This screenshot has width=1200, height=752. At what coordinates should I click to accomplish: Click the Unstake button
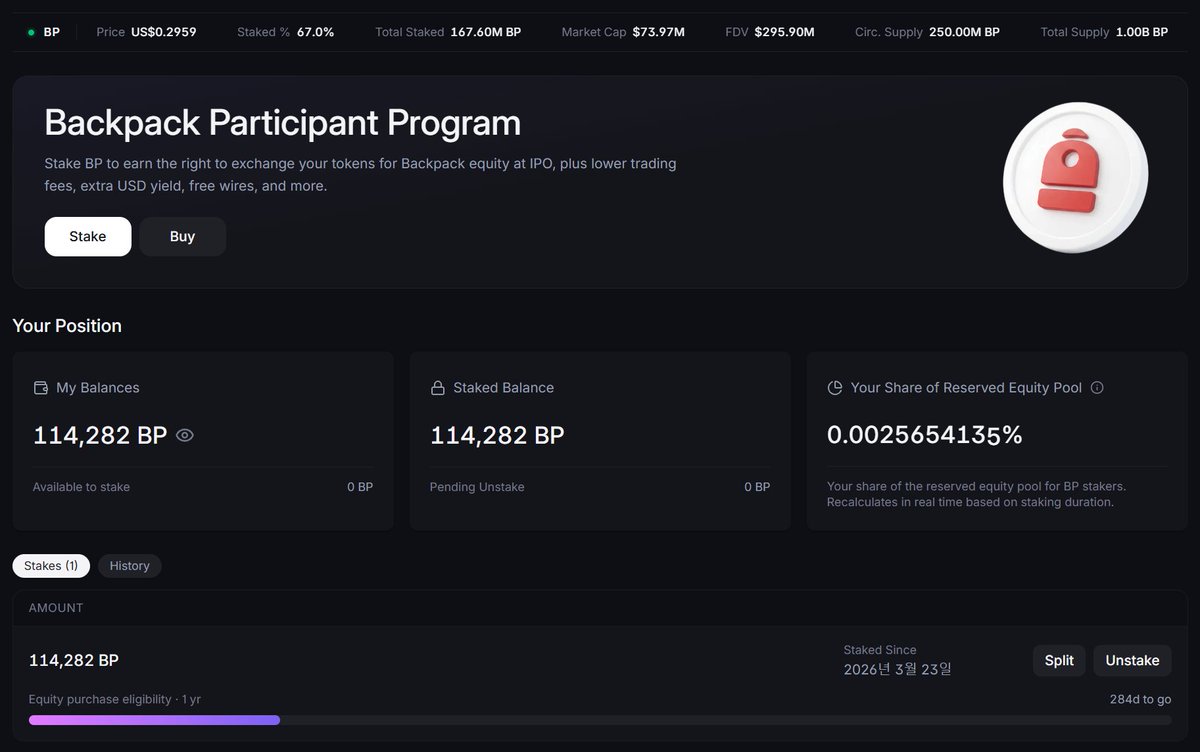click(x=1132, y=661)
